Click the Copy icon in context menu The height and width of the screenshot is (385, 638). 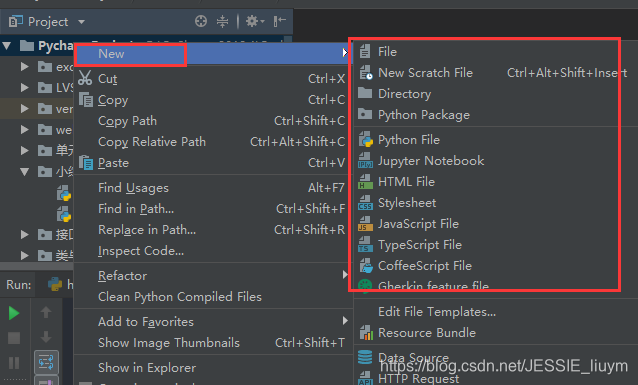86,99
